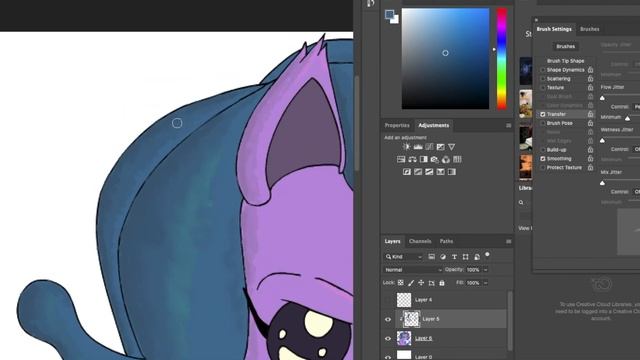The height and width of the screenshot is (360, 640).
Task: Open the Fill slider dropdown arrow
Action: [x=485, y=283]
